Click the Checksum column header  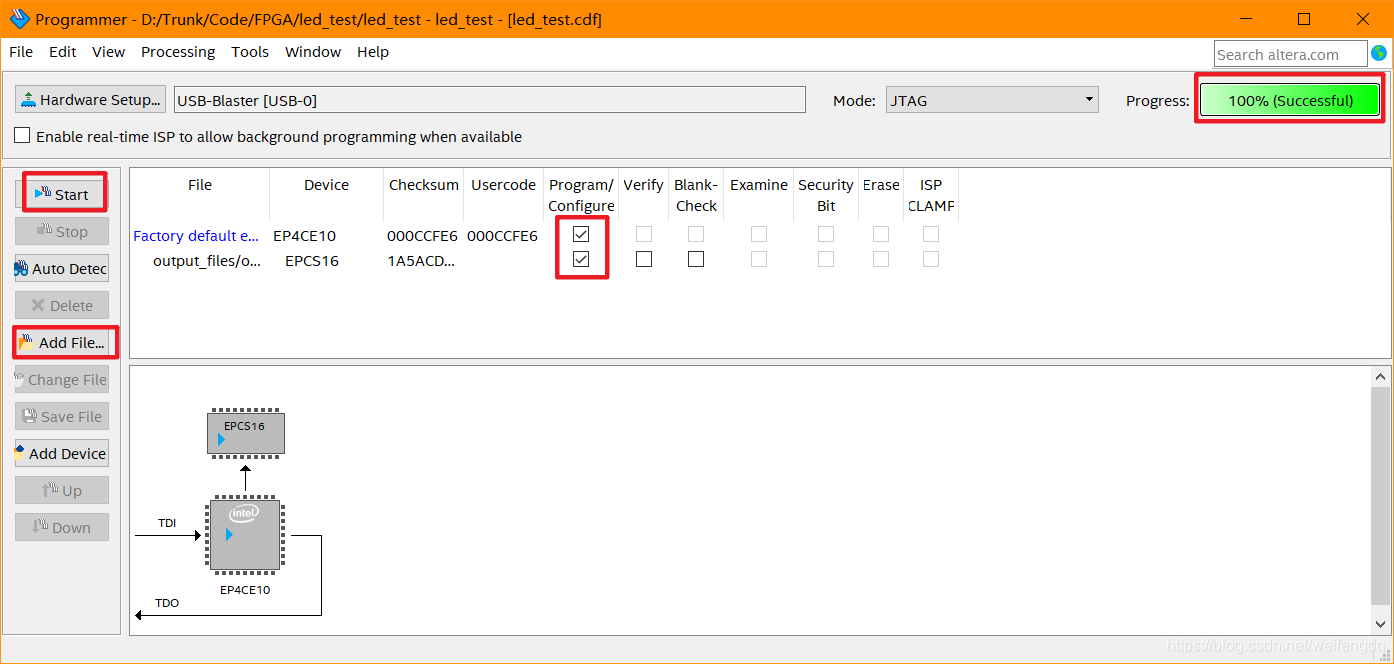point(424,185)
